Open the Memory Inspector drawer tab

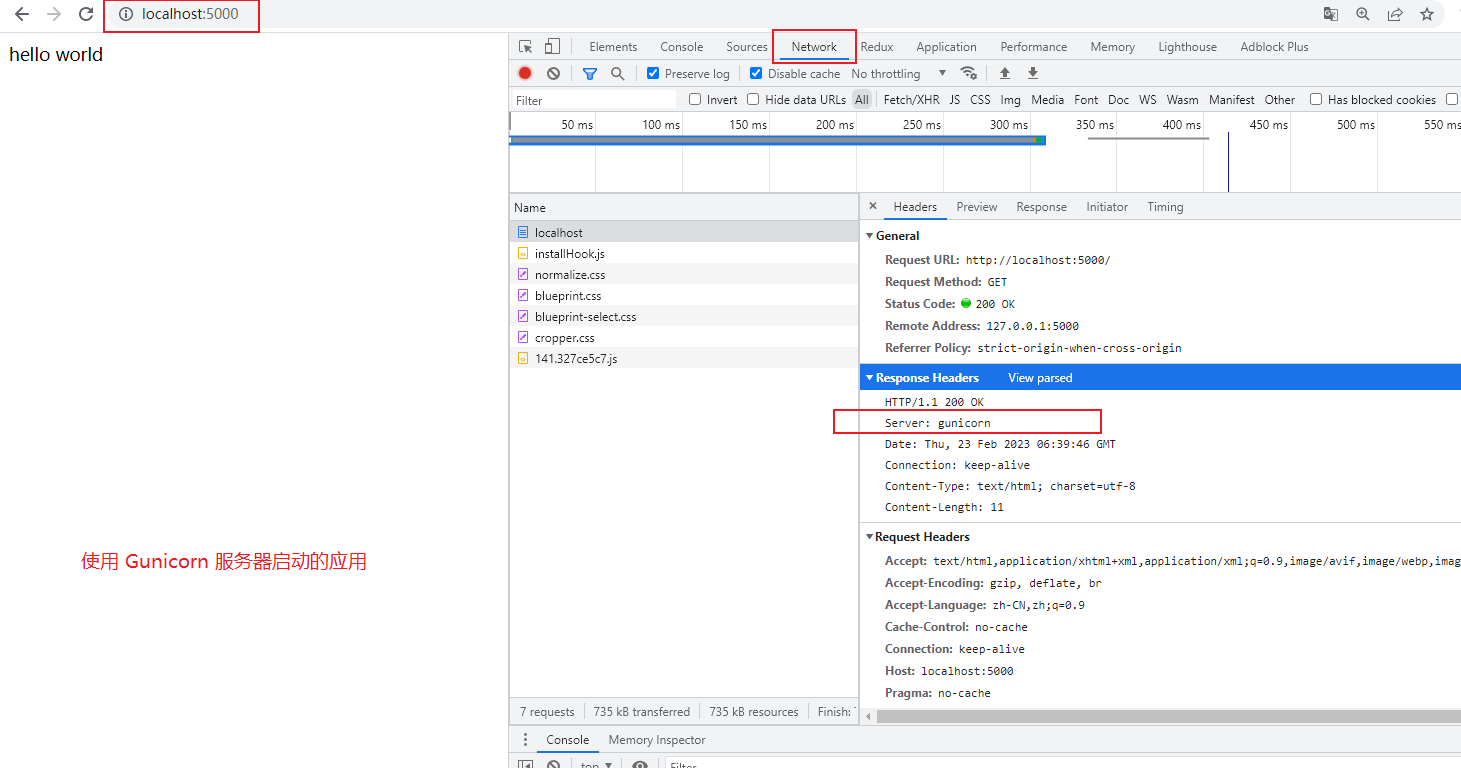tap(657, 740)
